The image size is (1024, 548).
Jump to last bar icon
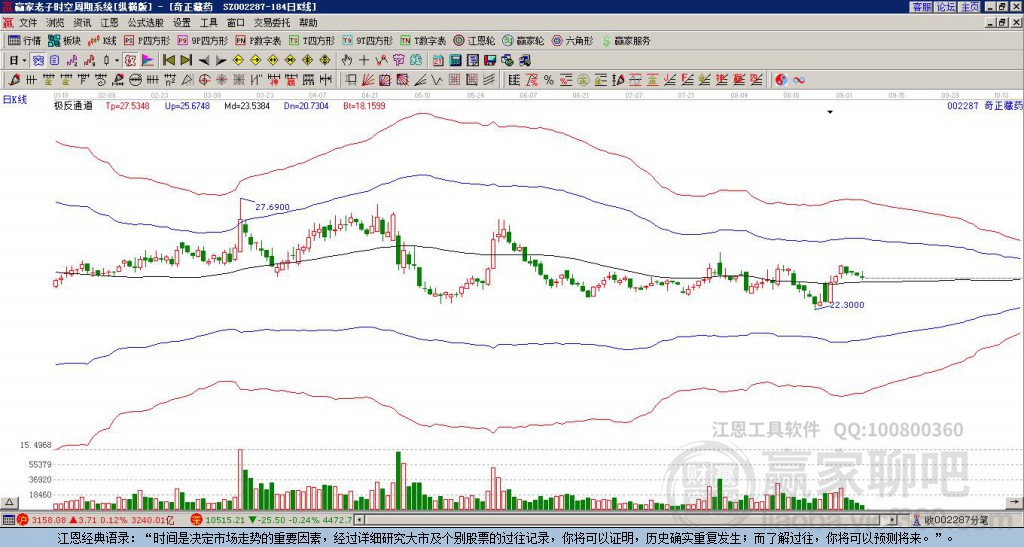point(186,61)
